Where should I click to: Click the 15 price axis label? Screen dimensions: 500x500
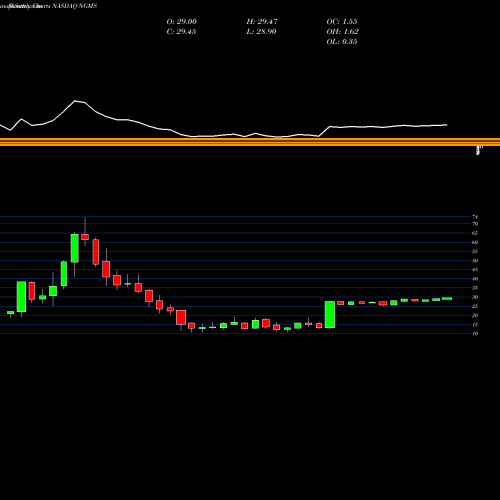pyautogui.click(x=475, y=325)
